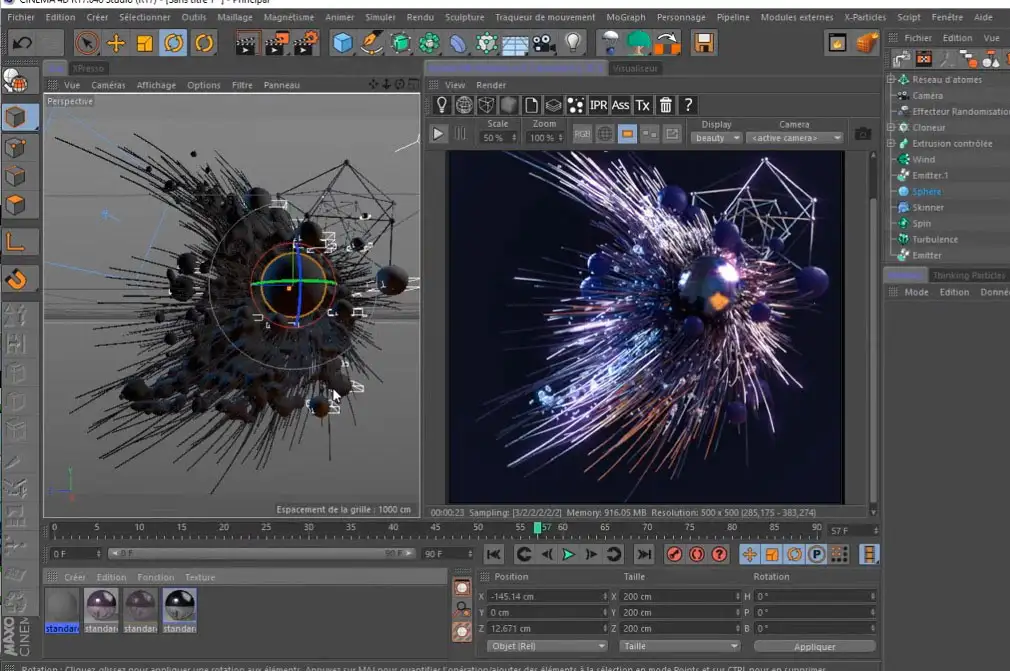The height and width of the screenshot is (671, 1010).
Task: Switch to Model mode cube on left sidebar
Action: click(x=16, y=117)
